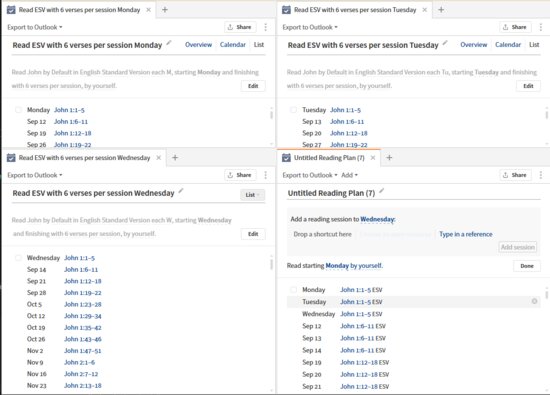550x395 pixels.
Task: Click the reading plan icon on Monday tab
Action: pos(11,10)
